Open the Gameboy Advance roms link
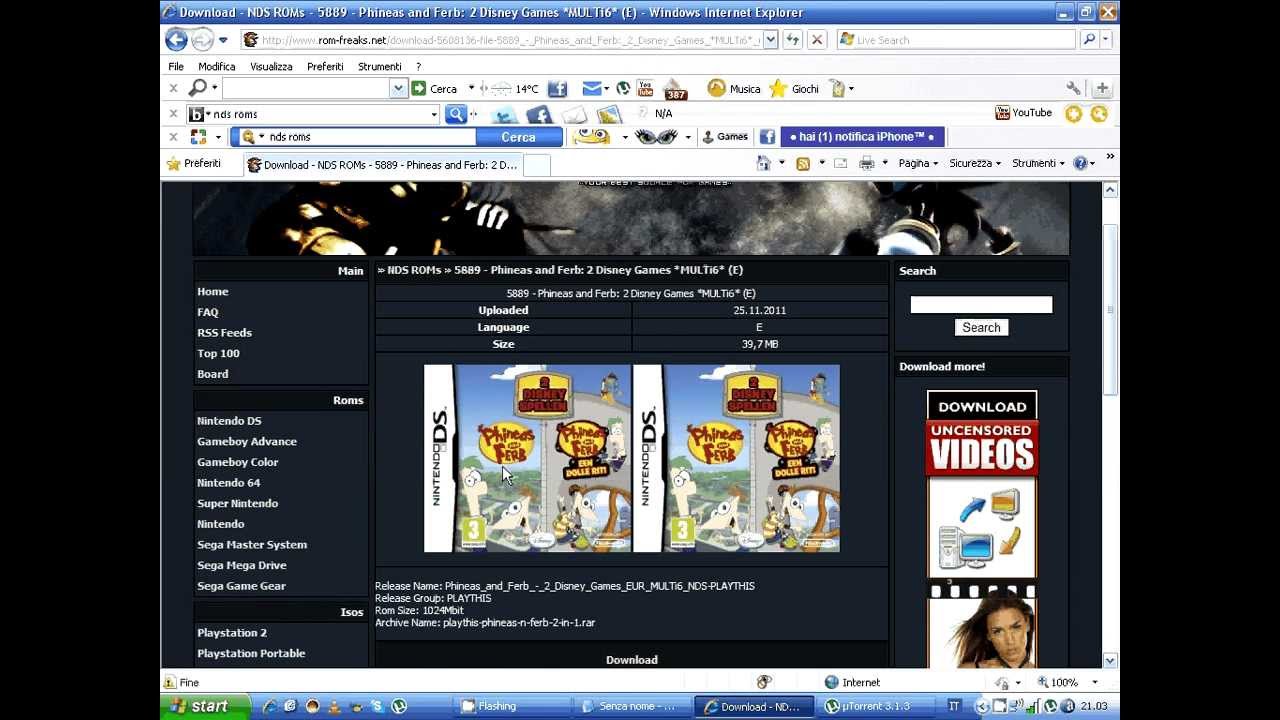Viewport: 1280px width, 720px height. coord(247,441)
